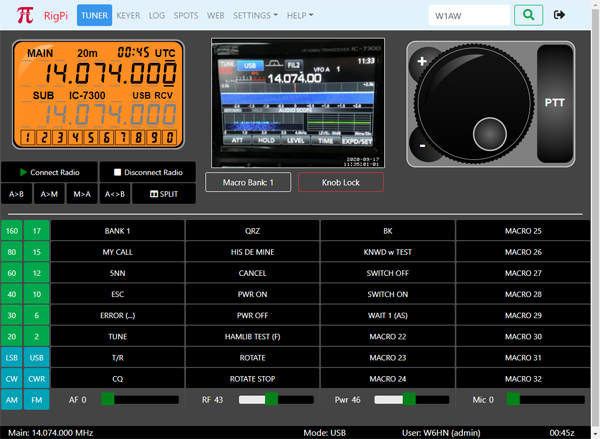Run the PWR OFF macro
The image size is (600, 439).
(253, 315)
